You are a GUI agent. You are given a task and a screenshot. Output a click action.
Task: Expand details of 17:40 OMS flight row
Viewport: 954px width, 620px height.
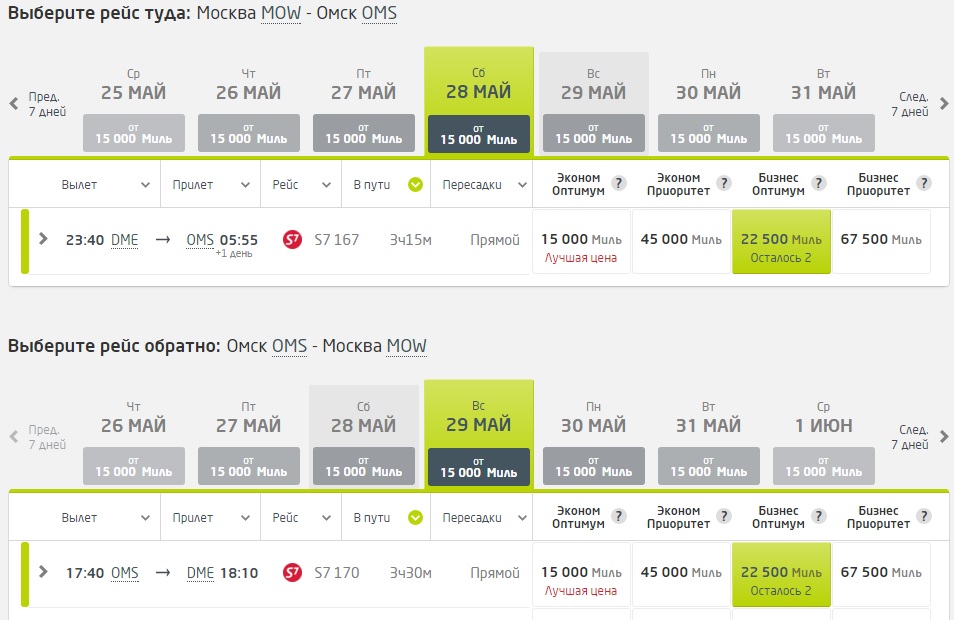[43, 571]
